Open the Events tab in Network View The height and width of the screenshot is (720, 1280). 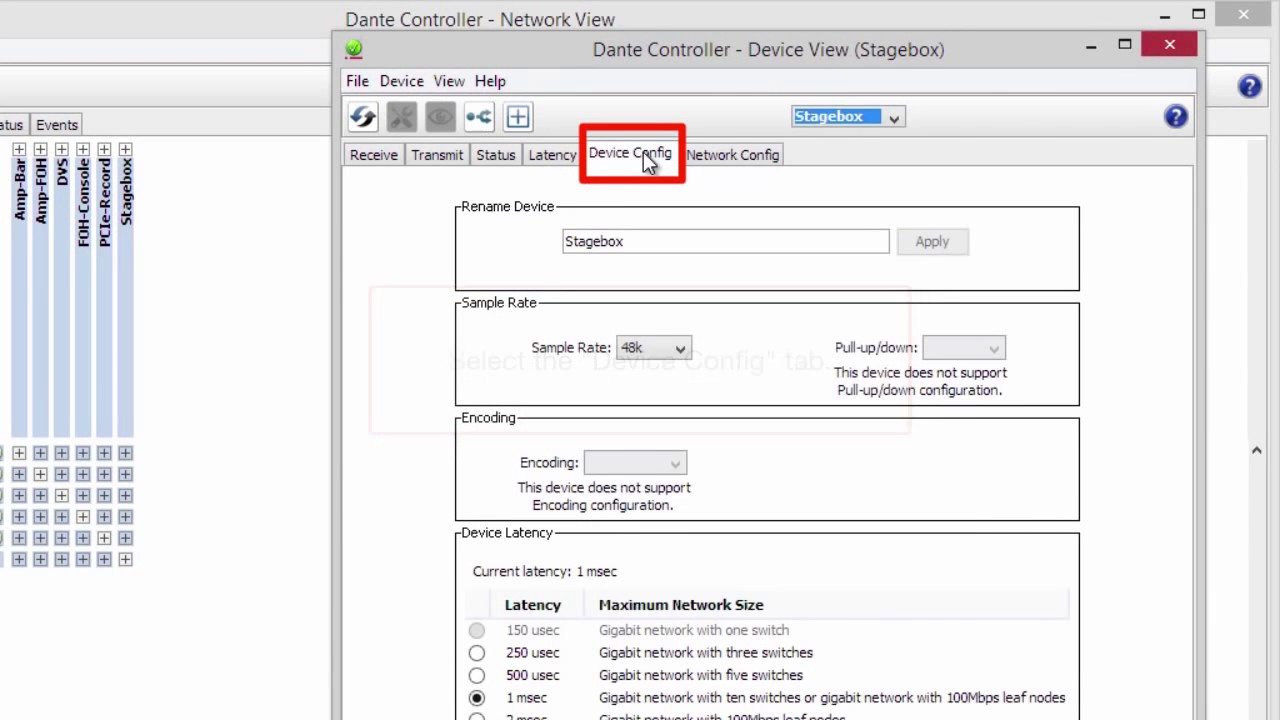[57, 125]
